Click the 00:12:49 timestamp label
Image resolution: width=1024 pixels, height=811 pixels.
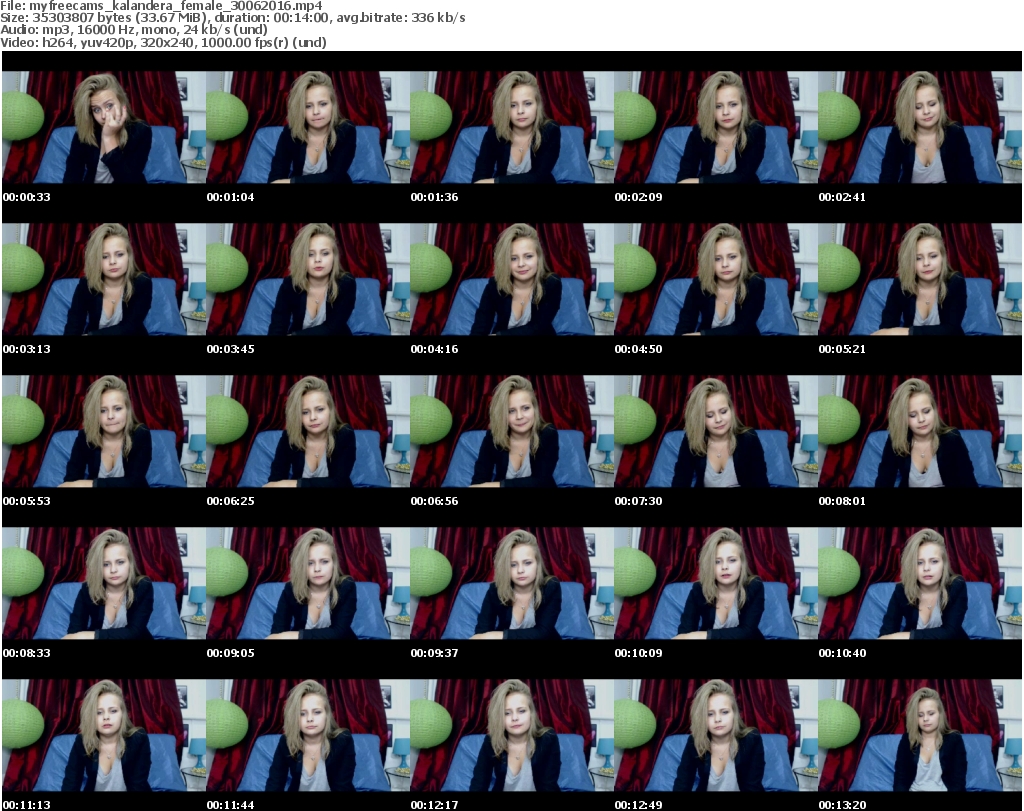[638, 805]
